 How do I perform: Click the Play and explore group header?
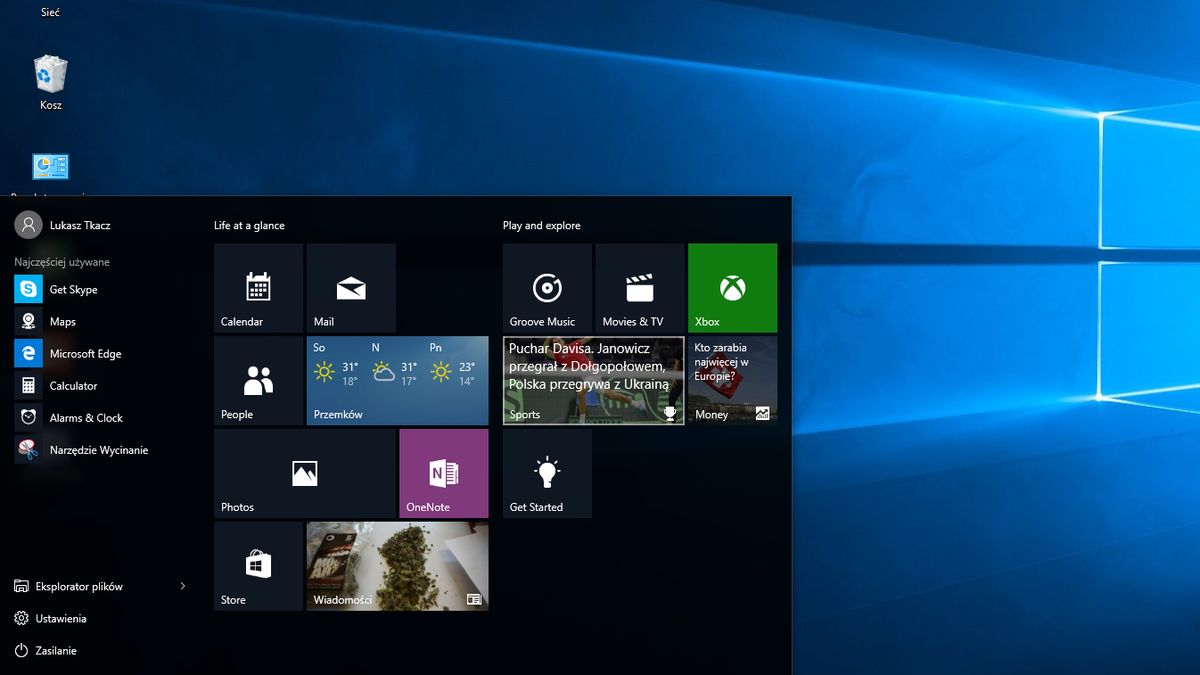(542, 226)
